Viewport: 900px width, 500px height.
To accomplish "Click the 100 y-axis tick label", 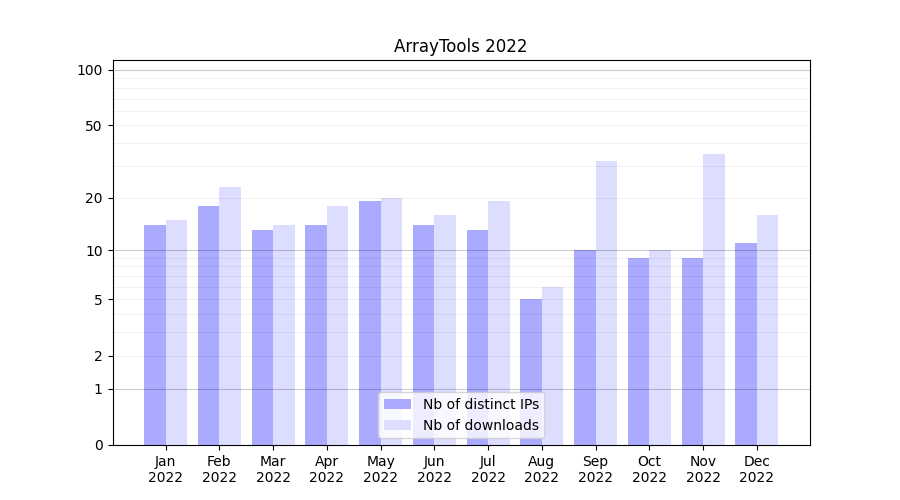I will pos(90,70).
